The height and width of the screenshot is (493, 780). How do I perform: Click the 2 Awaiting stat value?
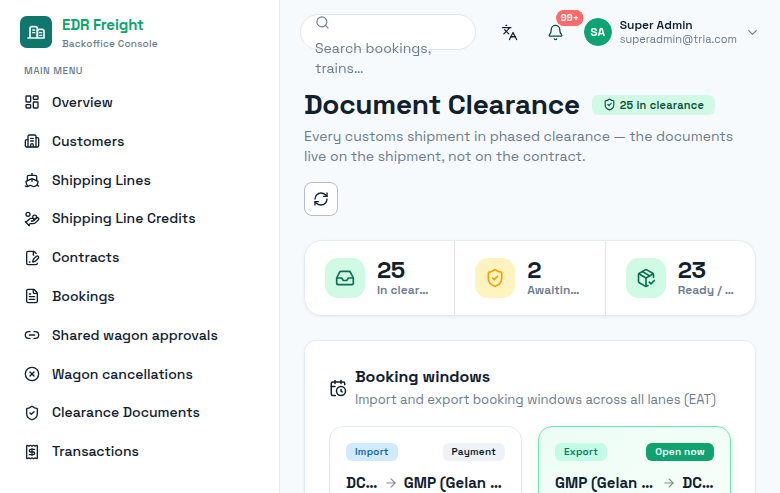534,270
